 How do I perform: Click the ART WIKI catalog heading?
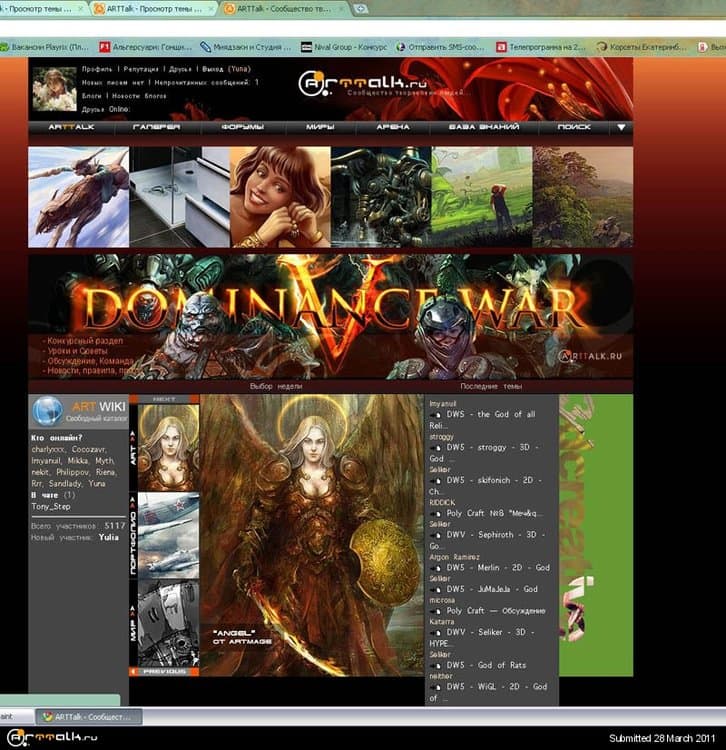pyautogui.click(x=99, y=407)
